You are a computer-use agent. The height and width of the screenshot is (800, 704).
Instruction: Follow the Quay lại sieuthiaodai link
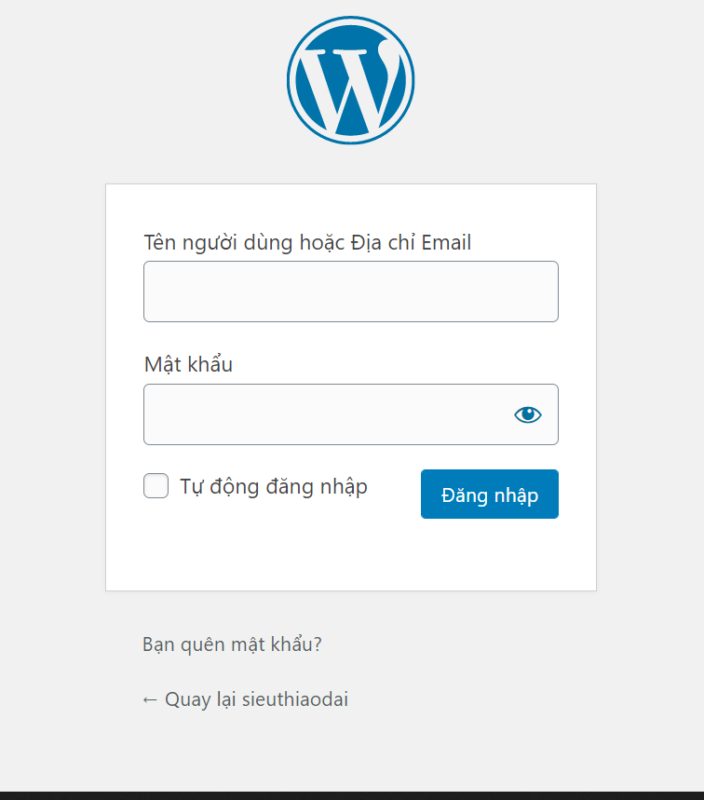(245, 700)
